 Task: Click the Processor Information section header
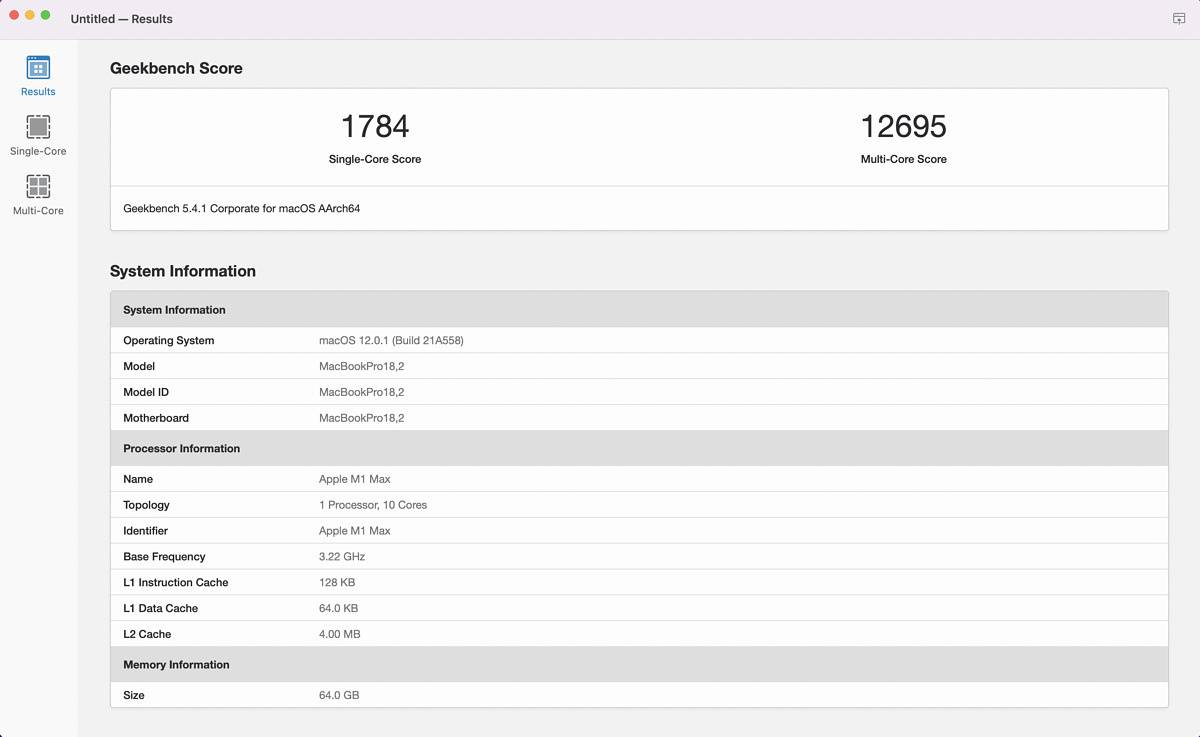[639, 448]
